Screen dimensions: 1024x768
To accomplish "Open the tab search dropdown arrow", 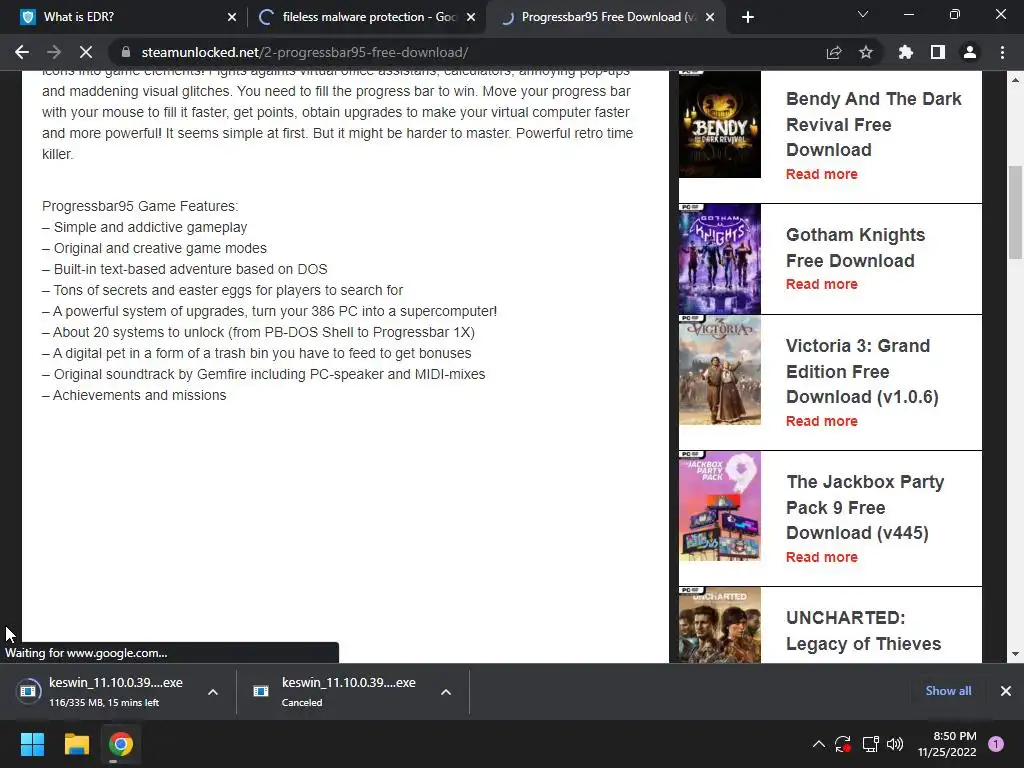I will pos(863,14).
